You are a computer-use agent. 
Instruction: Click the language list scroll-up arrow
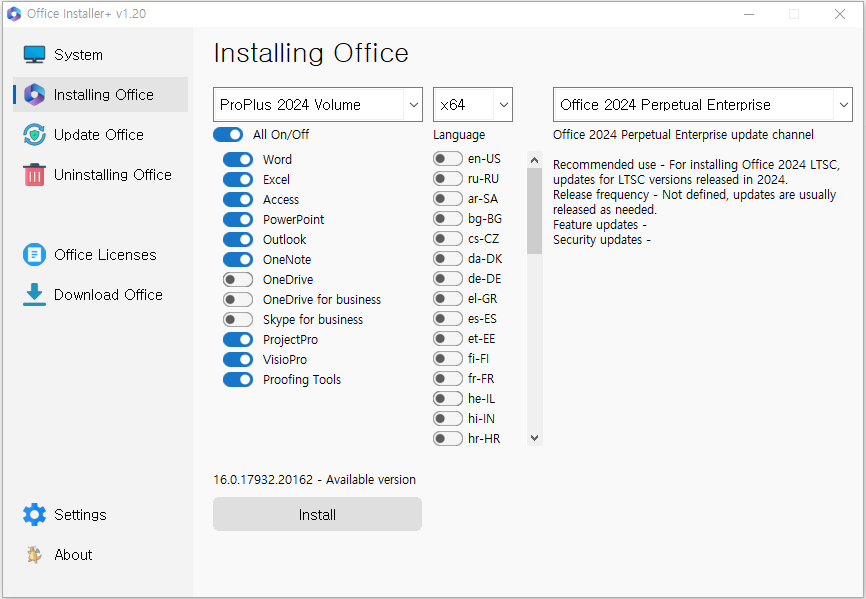click(534, 160)
